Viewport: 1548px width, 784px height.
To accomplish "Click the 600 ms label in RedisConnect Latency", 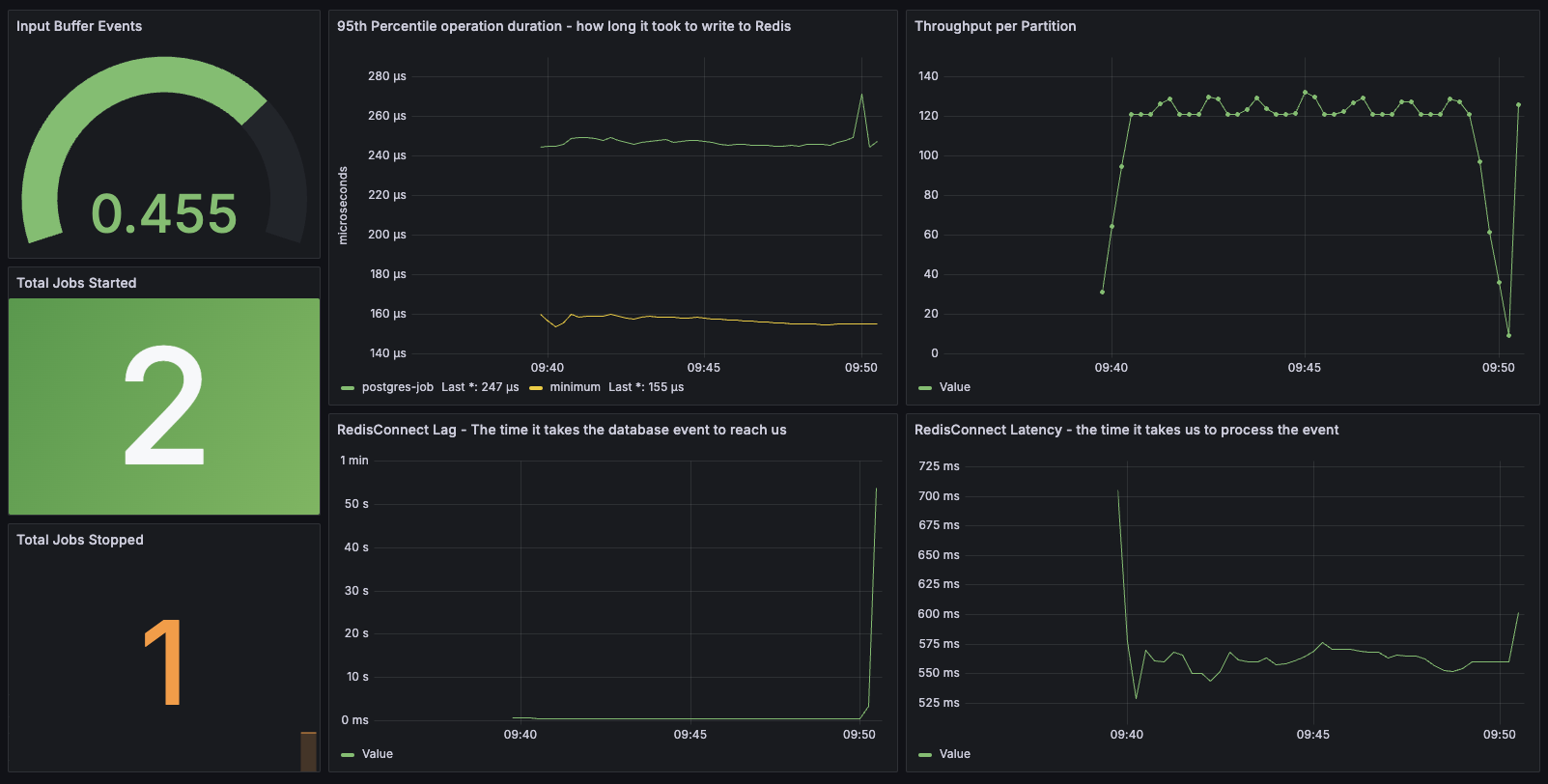I will (x=939, y=614).
